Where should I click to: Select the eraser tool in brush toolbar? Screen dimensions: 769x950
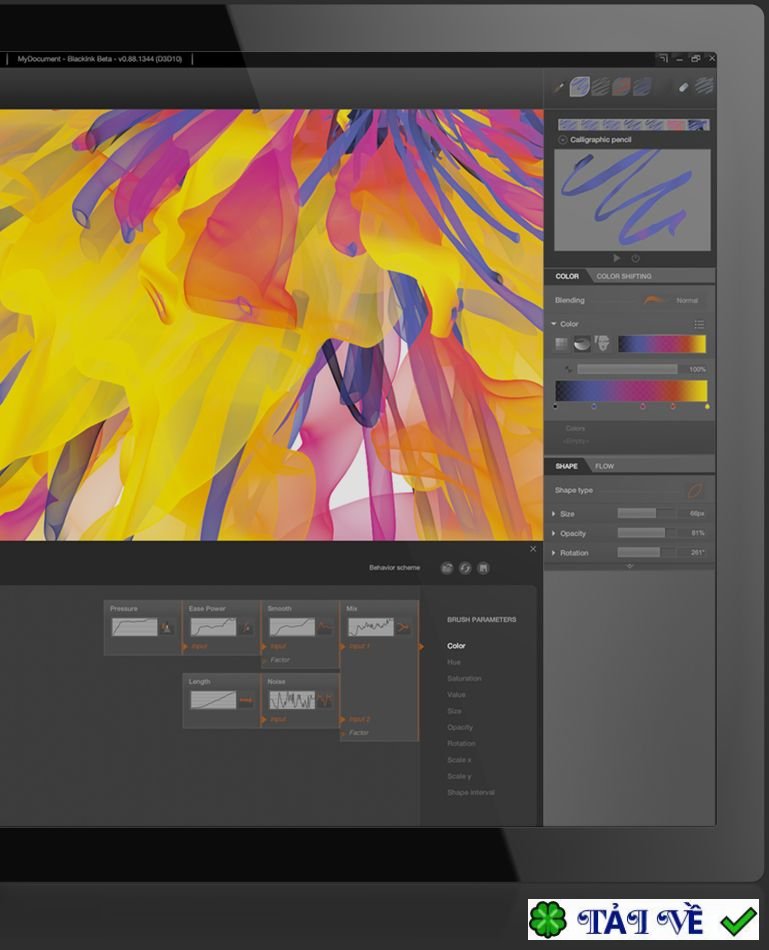point(684,87)
